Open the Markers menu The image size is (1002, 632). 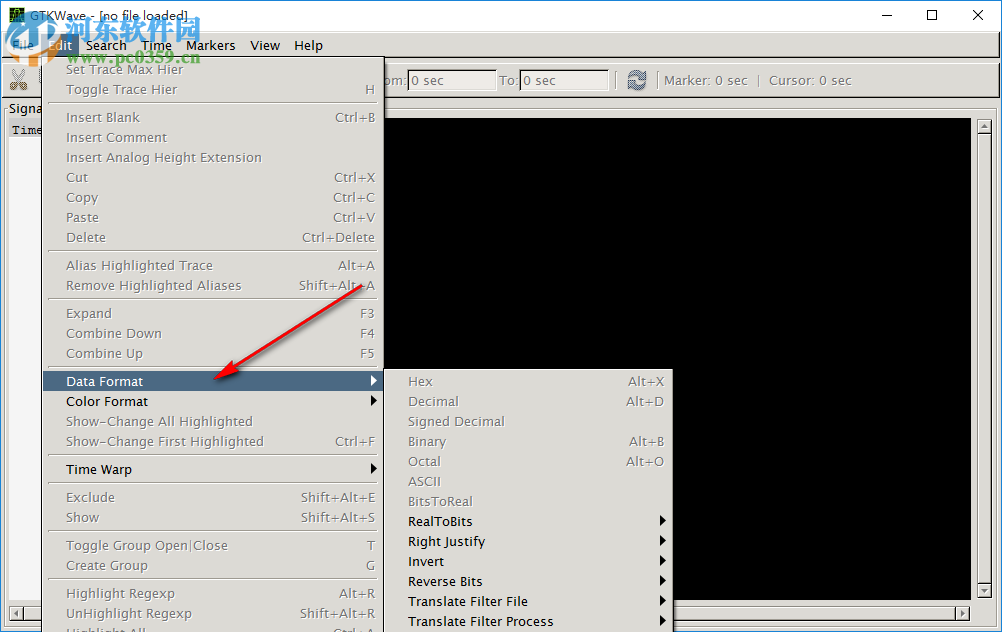point(211,45)
